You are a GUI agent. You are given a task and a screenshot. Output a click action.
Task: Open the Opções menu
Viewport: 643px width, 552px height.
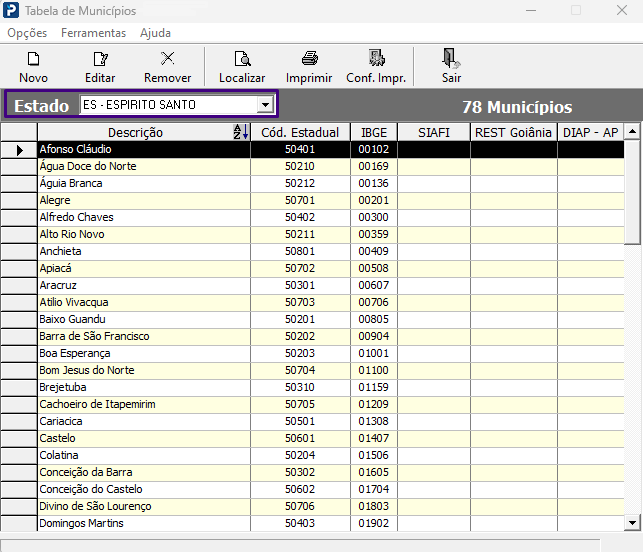pos(27,33)
